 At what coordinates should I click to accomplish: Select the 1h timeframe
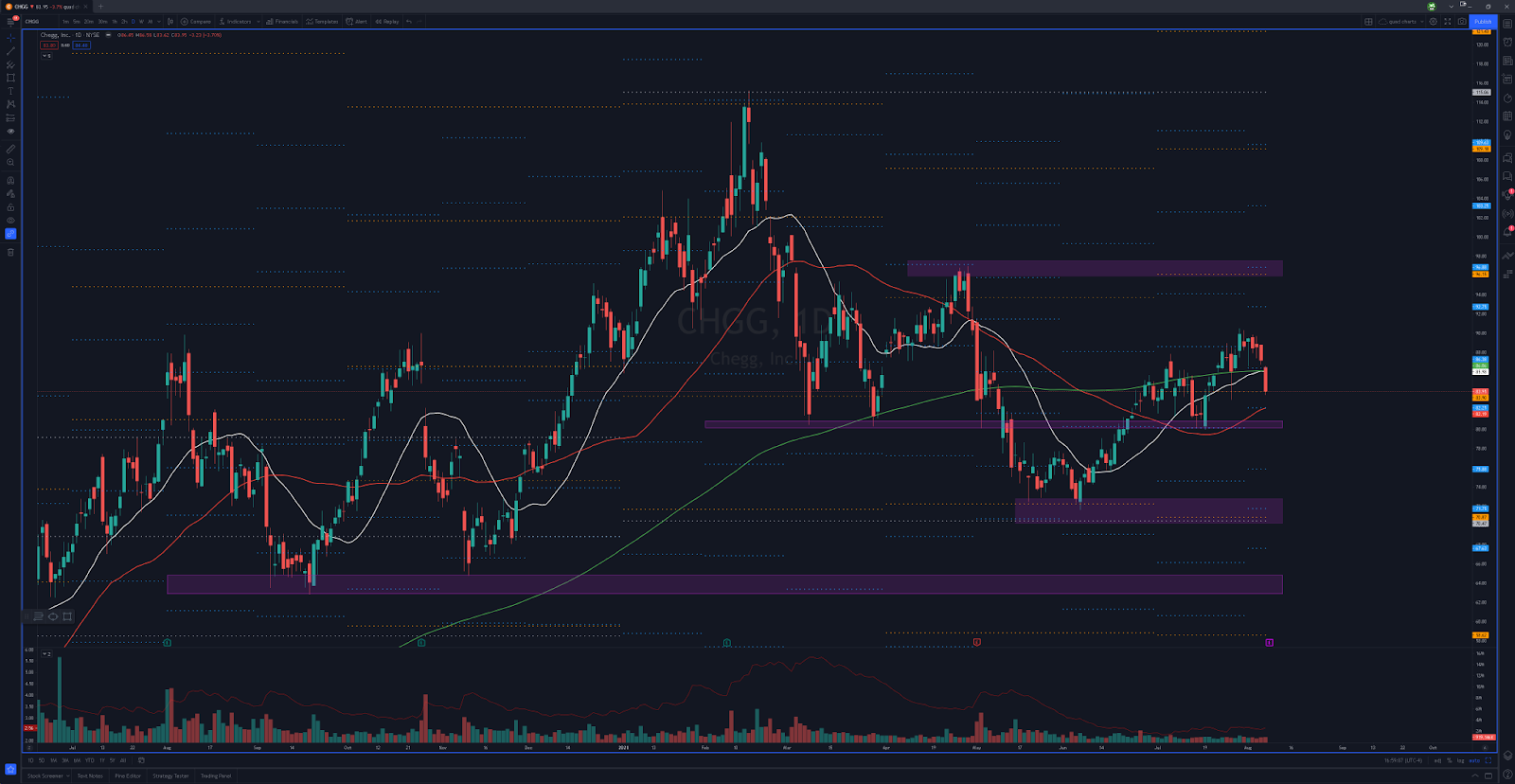[115, 21]
